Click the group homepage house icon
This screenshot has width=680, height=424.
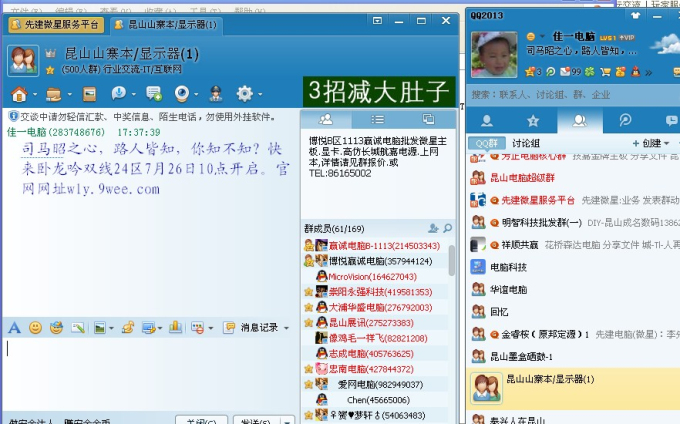[19, 93]
